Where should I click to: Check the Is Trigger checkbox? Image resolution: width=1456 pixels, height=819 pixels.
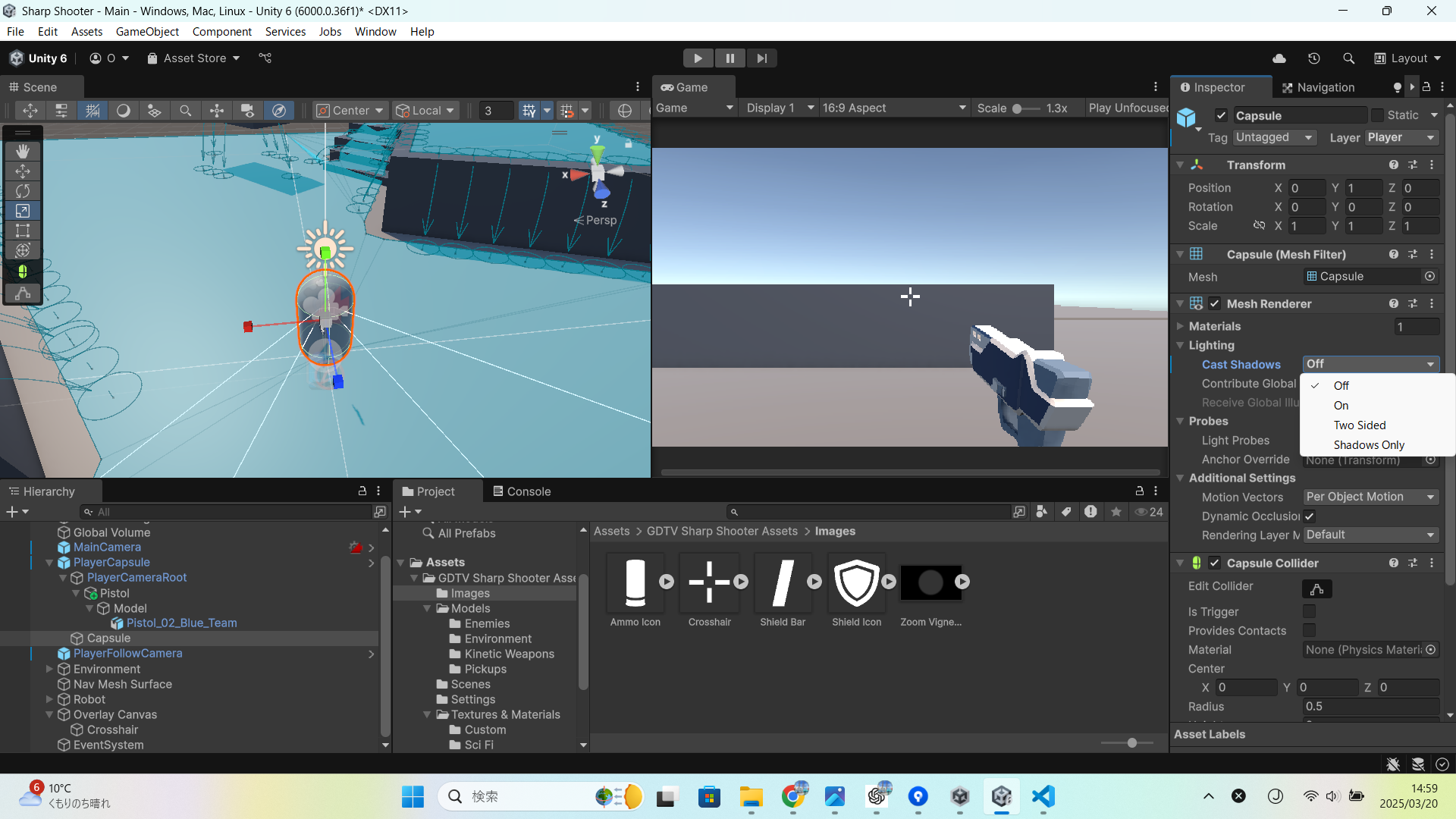1309,612
